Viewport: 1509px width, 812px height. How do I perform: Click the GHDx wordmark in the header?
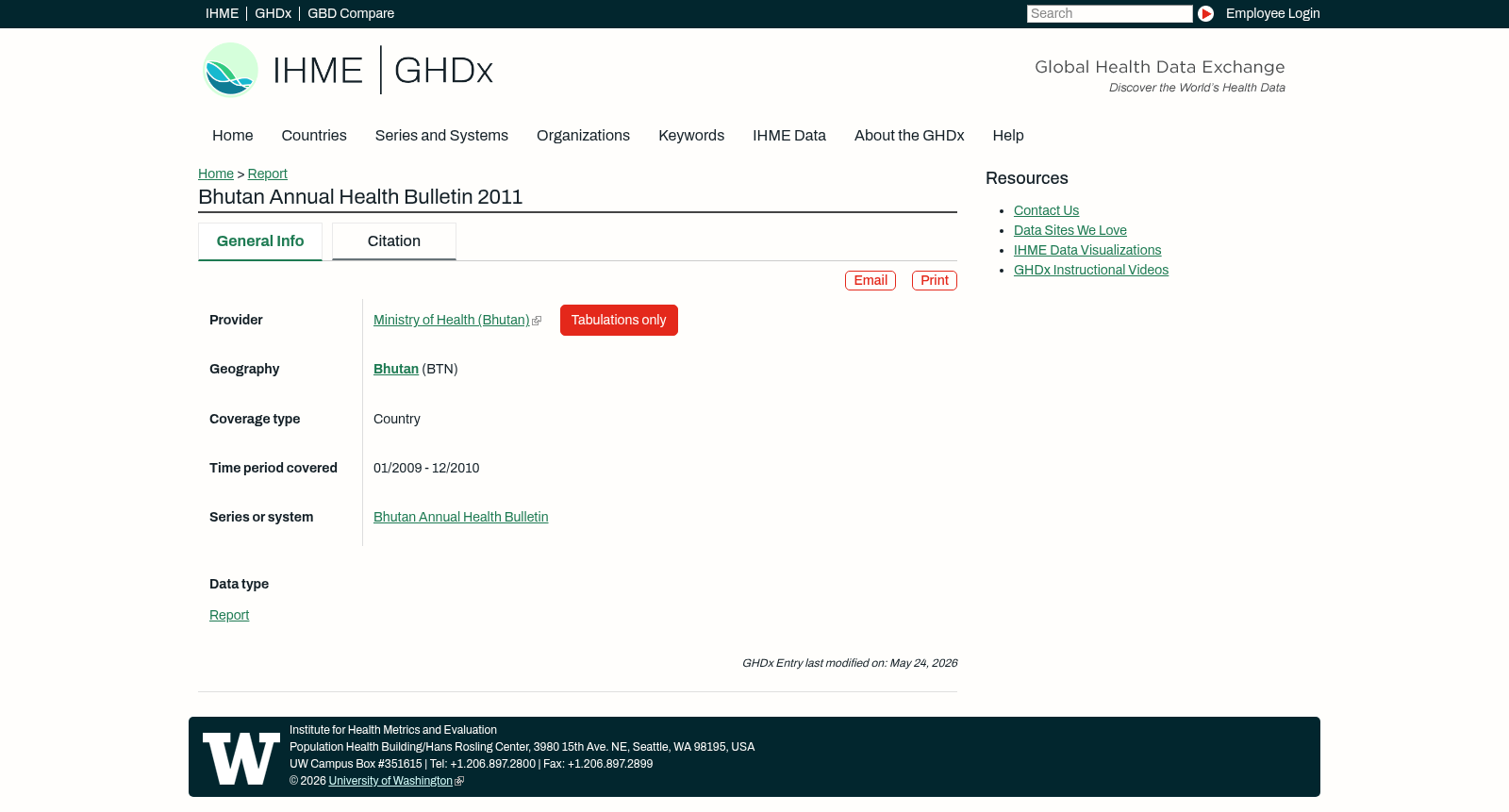[443, 71]
